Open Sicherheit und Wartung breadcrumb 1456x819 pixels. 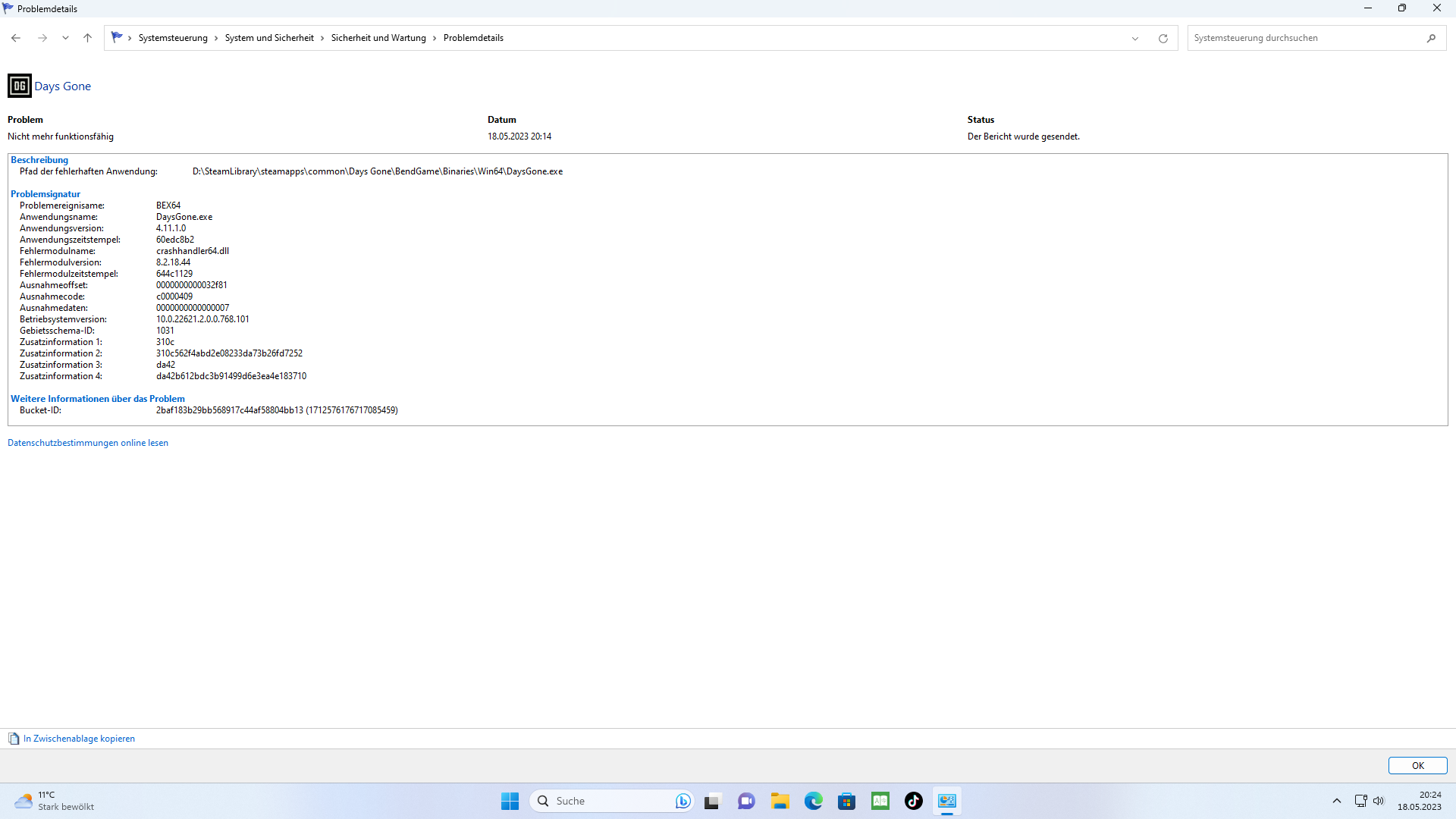pos(378,38)
